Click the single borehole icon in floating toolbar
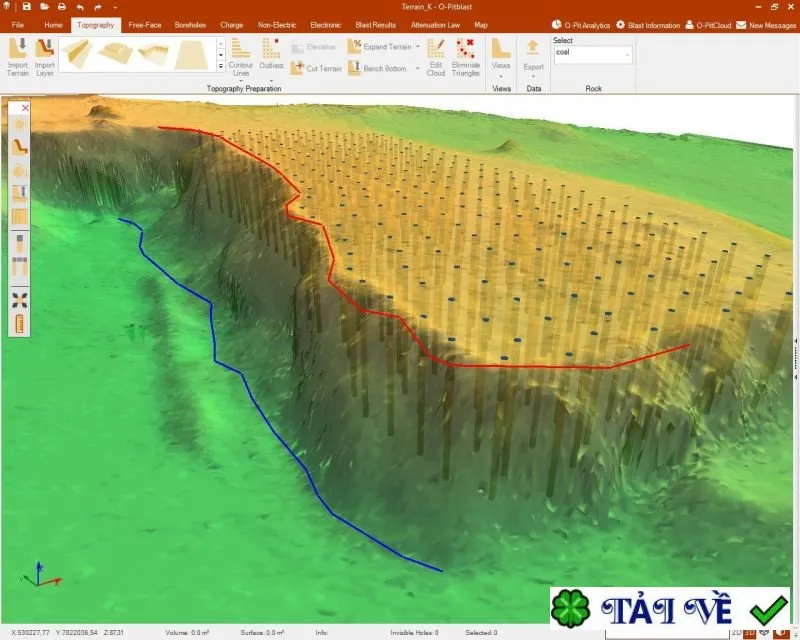The width and height of the screenshot is (800, 640). [x=19, y=243]
